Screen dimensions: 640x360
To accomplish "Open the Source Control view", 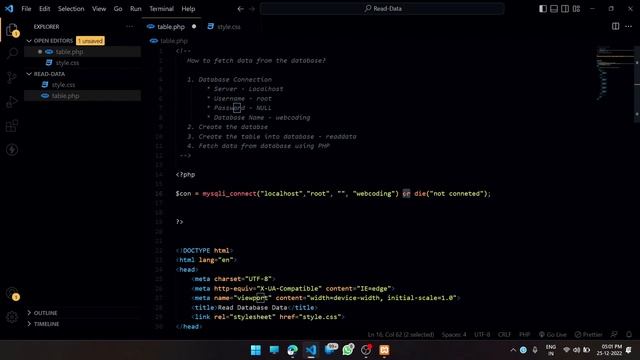I will click(12, 77).
